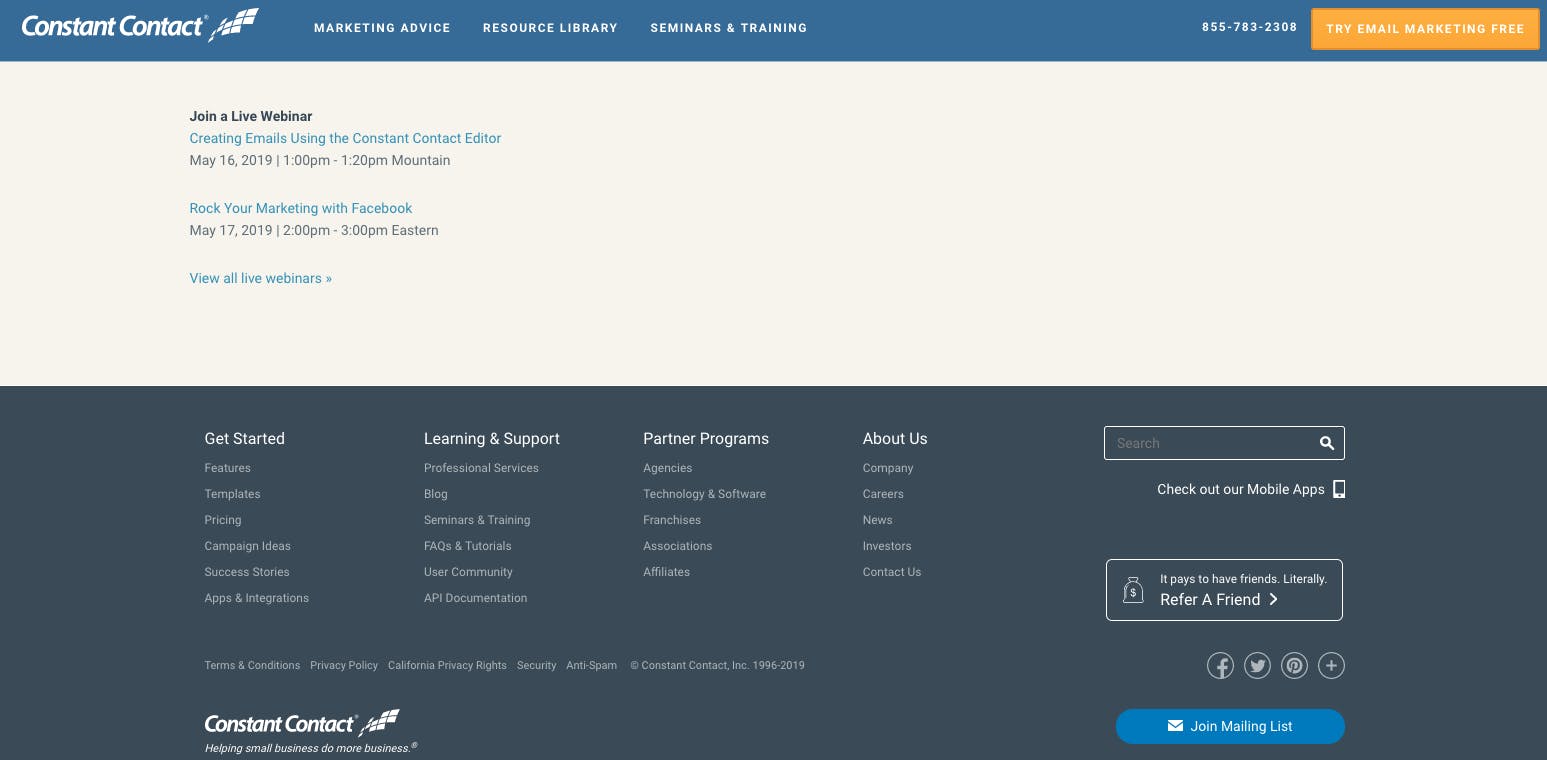Open FAQs & Tutorials link

coord(467,546)
